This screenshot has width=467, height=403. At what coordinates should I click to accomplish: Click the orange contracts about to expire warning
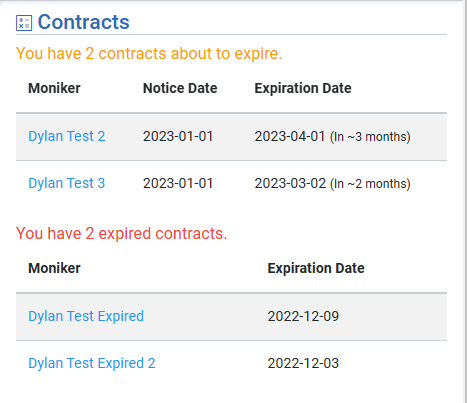(x=149, y=54)
